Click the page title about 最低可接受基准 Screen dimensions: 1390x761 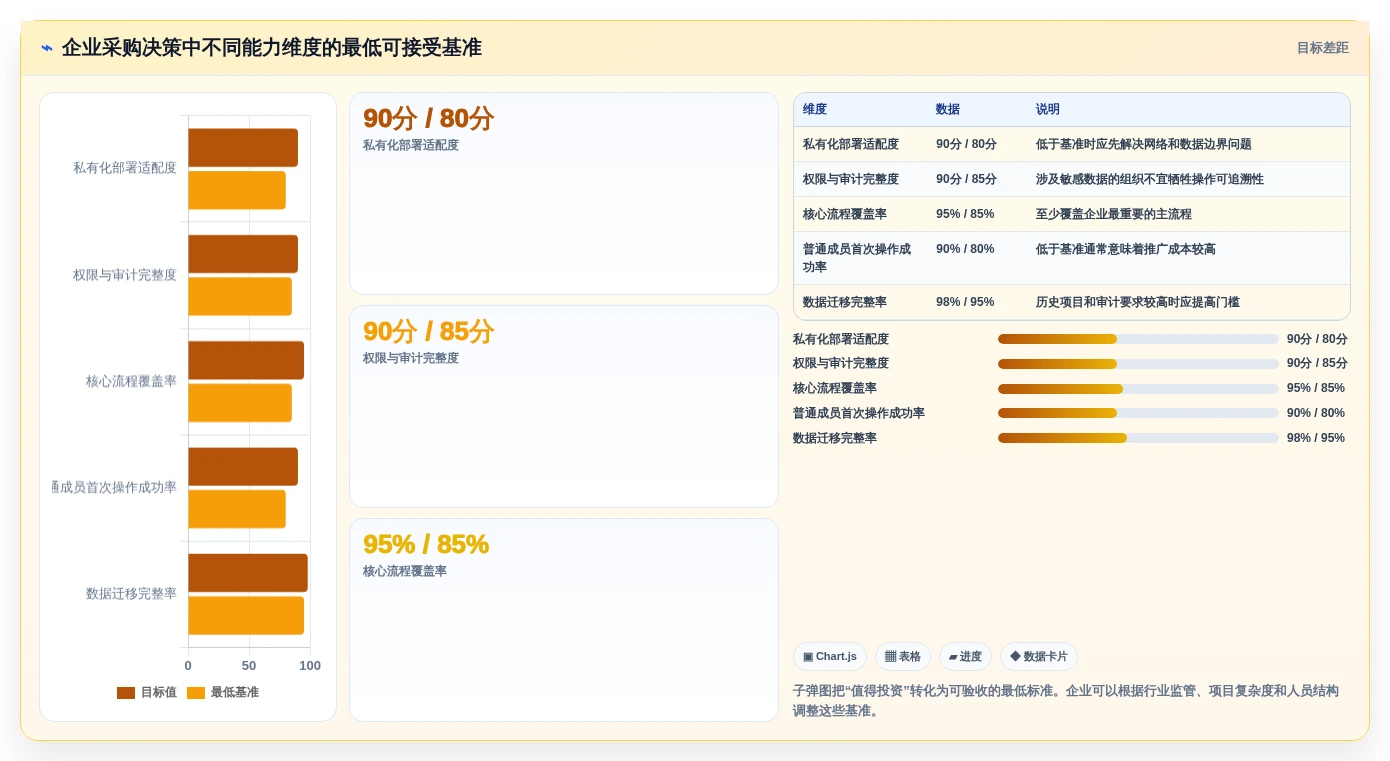(272, 48)
